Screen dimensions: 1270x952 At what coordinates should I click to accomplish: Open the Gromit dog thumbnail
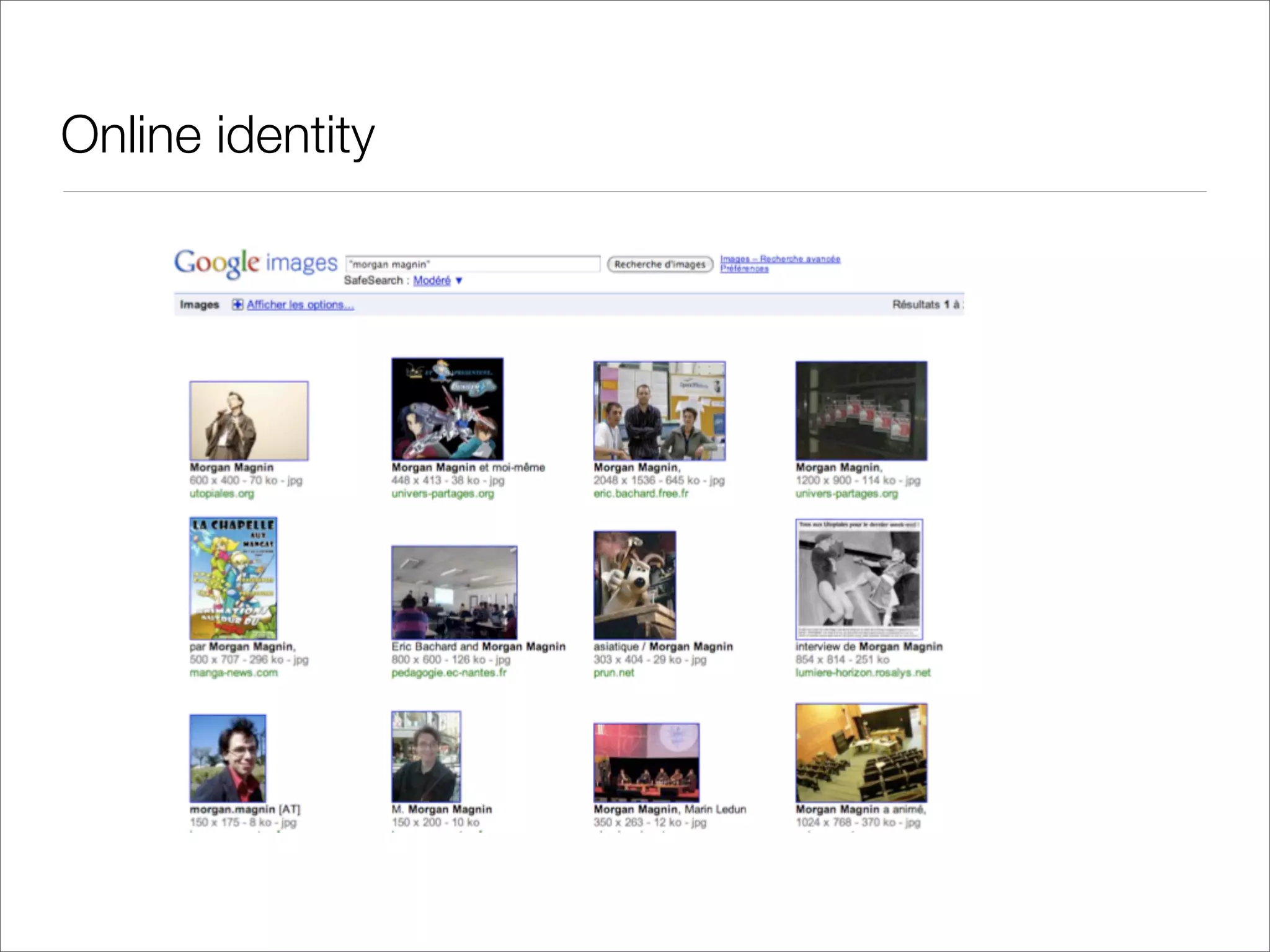click(634, 584)
